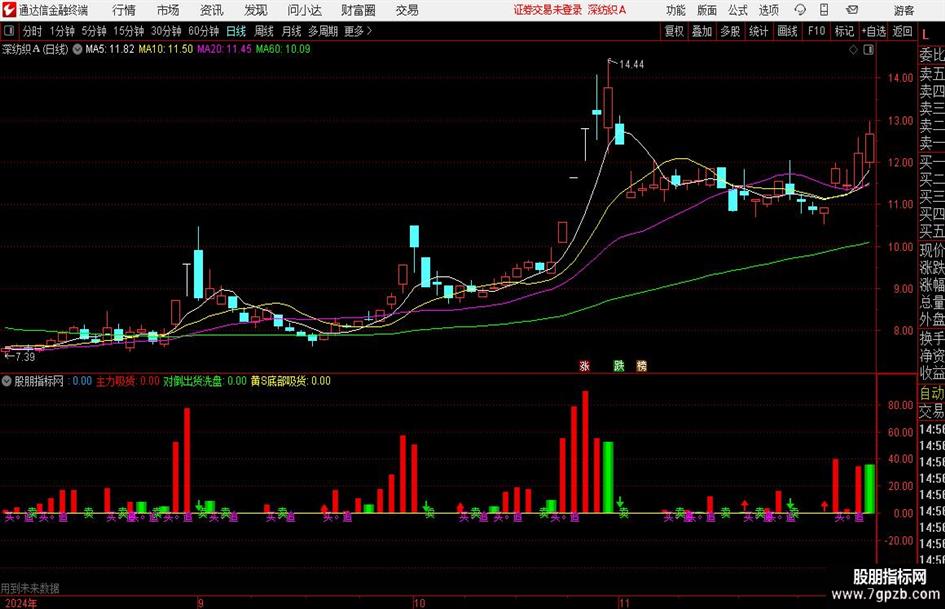
Task: Click the 游客 guest account label
Action: pos(904,10)
